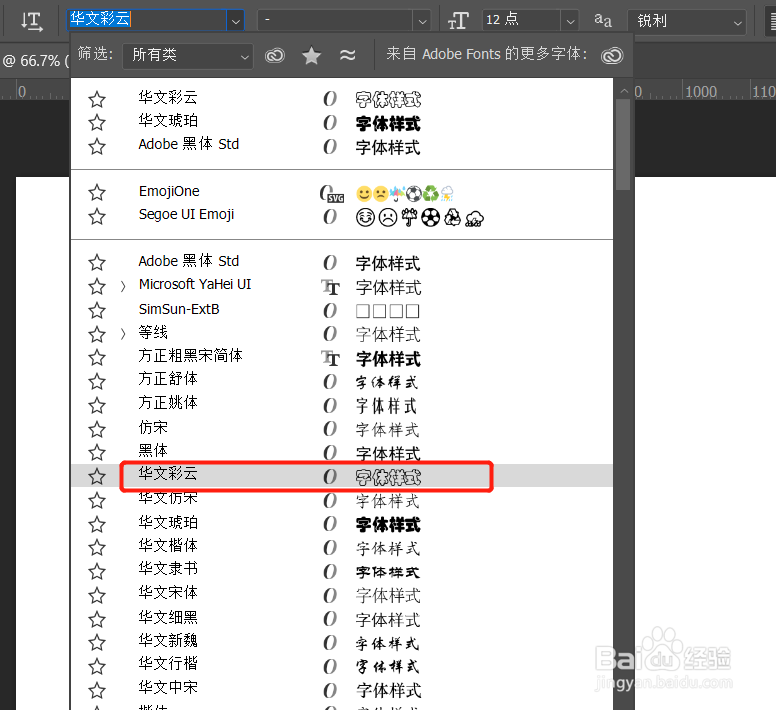Image resolution: width=776 pixels, height=710 pixels.
Task: Click the font name input field
Action: (x=147, y=20)
